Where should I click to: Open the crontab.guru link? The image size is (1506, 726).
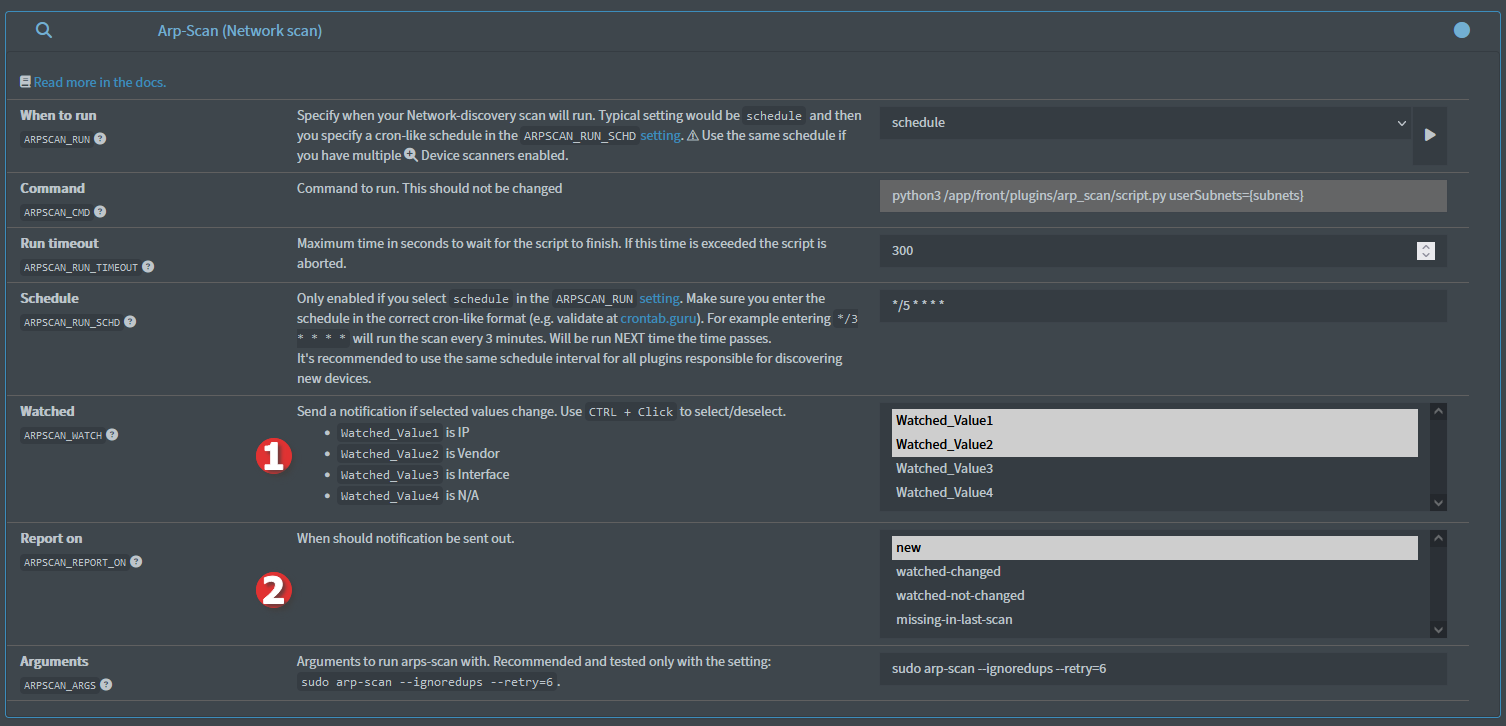[x=657, y=317]
